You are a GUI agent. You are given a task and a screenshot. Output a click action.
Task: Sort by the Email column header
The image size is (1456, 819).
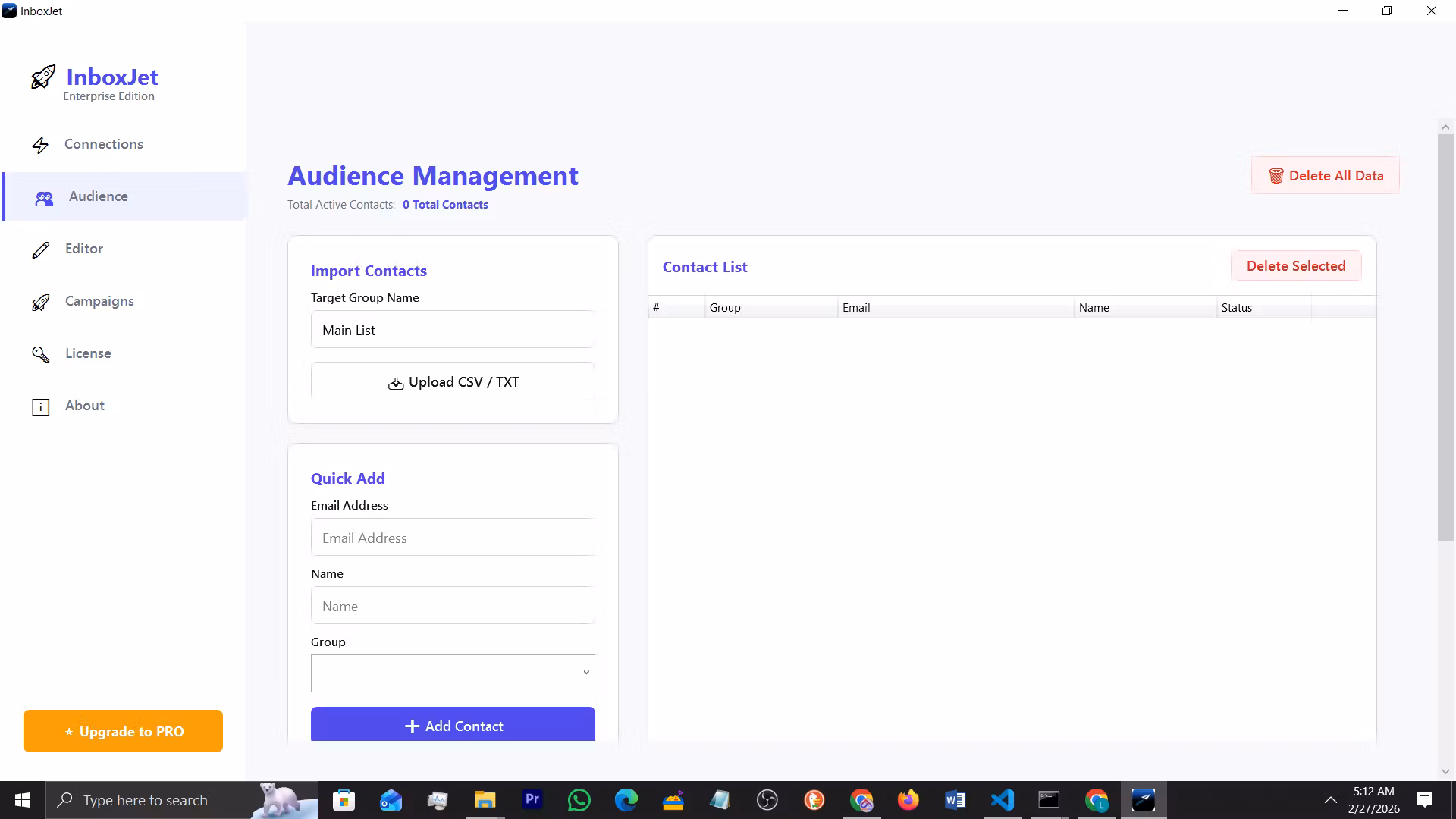tap(955, 307)
